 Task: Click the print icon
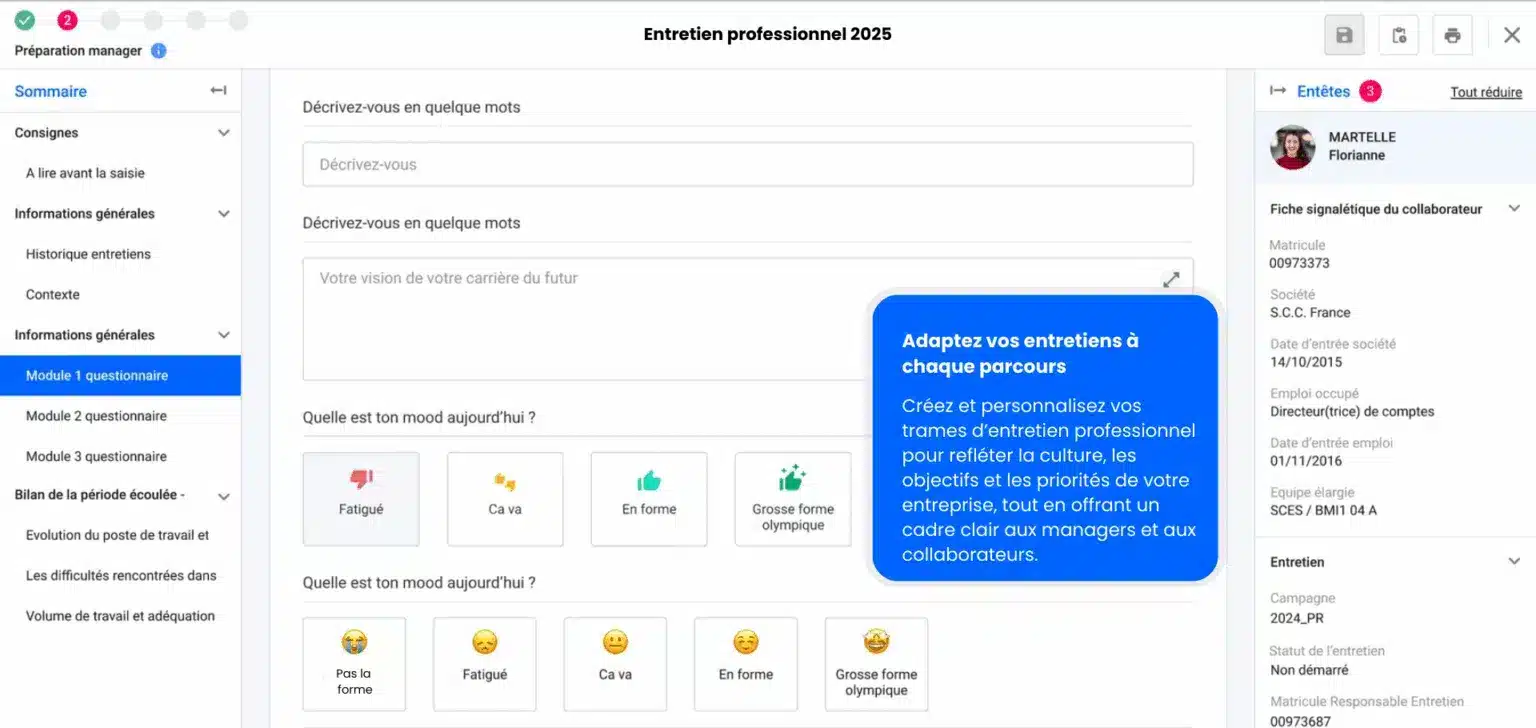point(1452,35)
